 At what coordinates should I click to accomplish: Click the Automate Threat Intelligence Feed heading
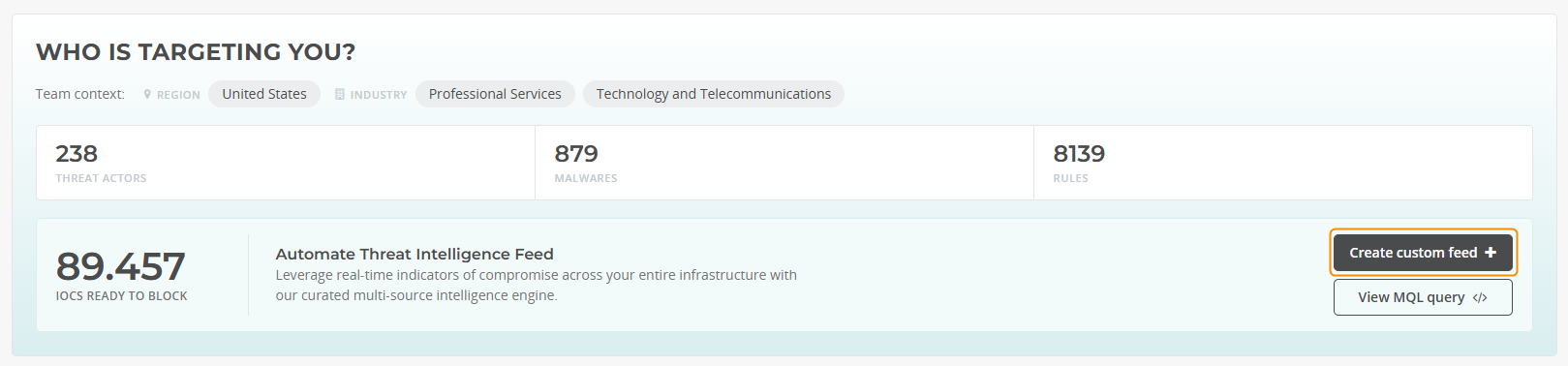tap(415, 254)
